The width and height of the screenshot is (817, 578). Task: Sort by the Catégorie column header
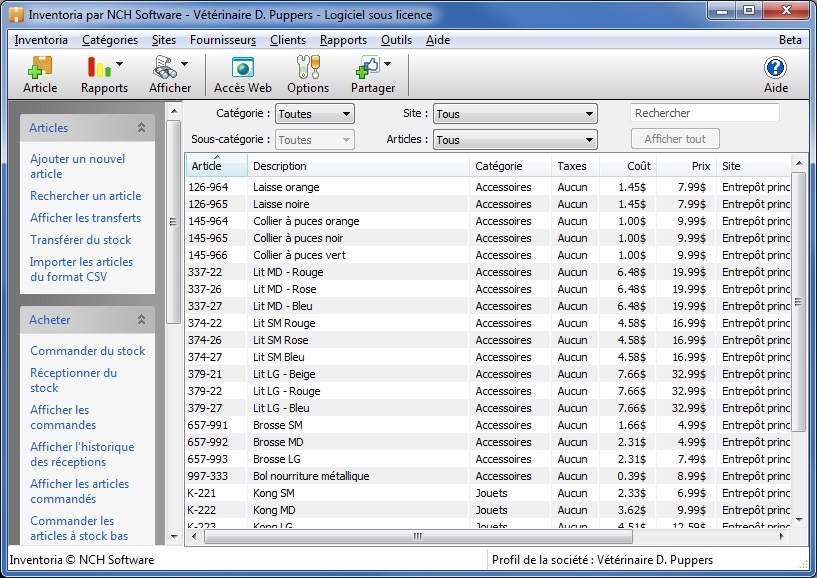click(511, 166)
